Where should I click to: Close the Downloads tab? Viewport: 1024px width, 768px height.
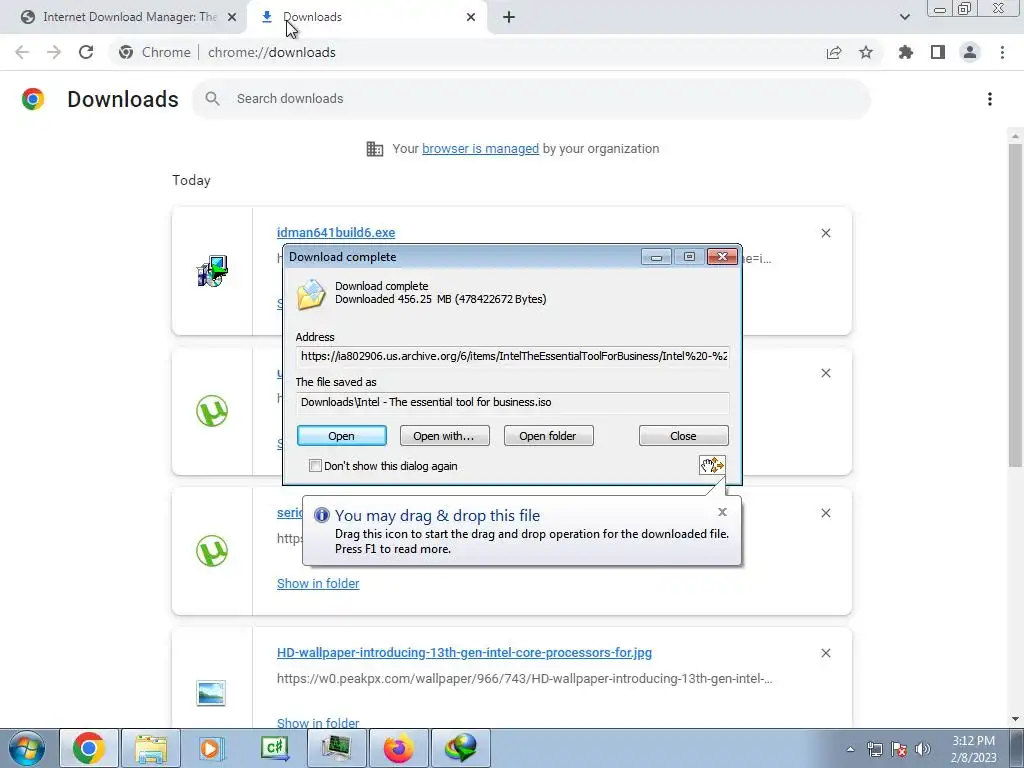(x=471, y=17)
